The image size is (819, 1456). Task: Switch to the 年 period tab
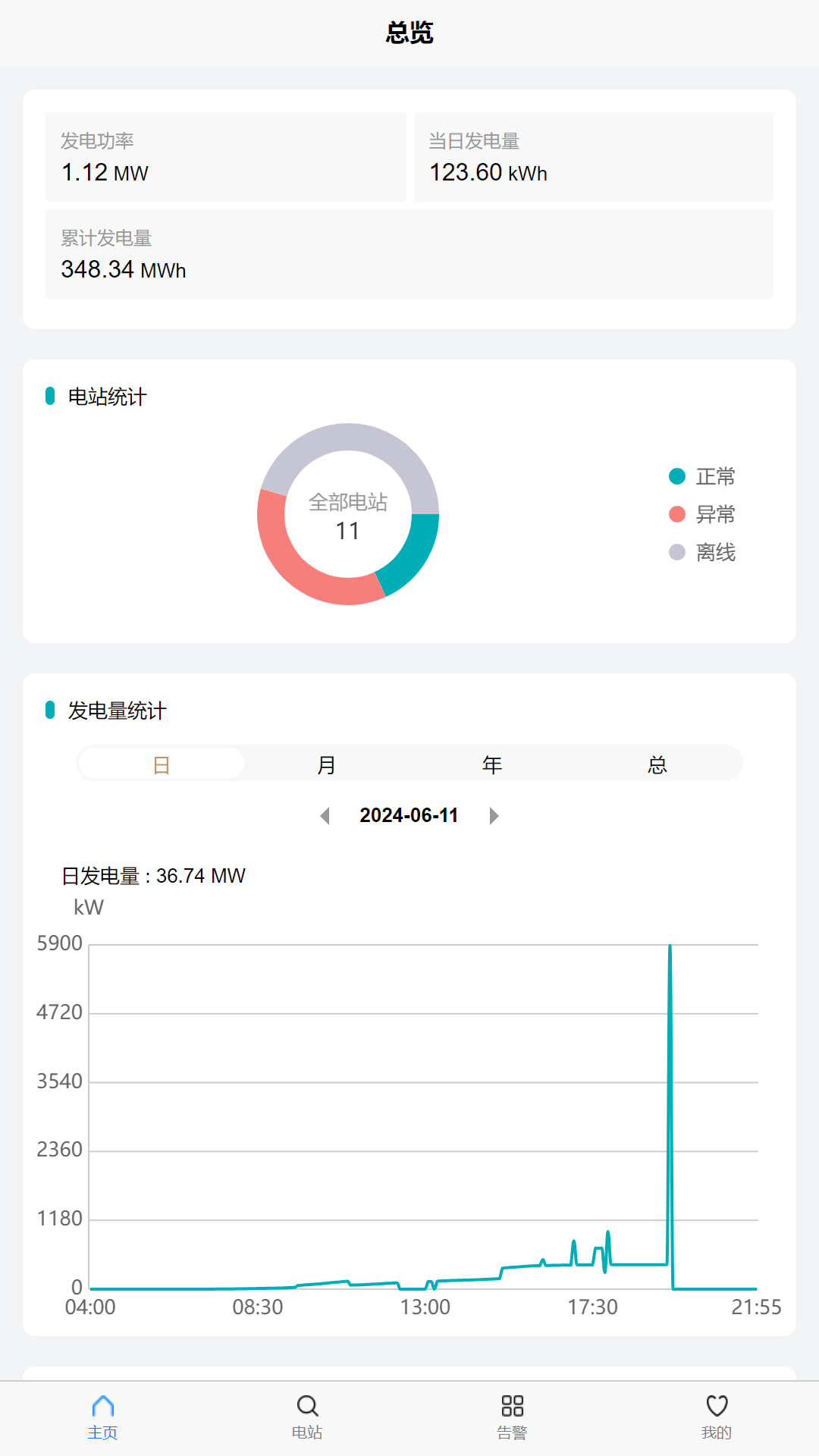(492, 764)
